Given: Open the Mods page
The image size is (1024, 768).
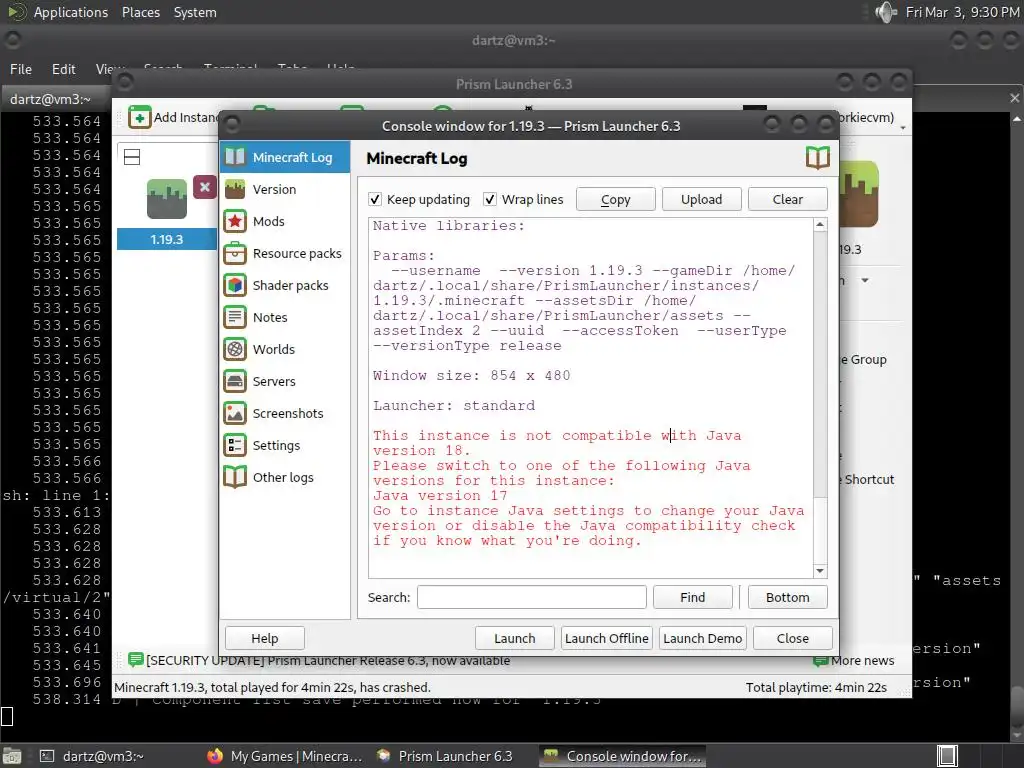Looking at the screenshot, I should coord(285,221).
